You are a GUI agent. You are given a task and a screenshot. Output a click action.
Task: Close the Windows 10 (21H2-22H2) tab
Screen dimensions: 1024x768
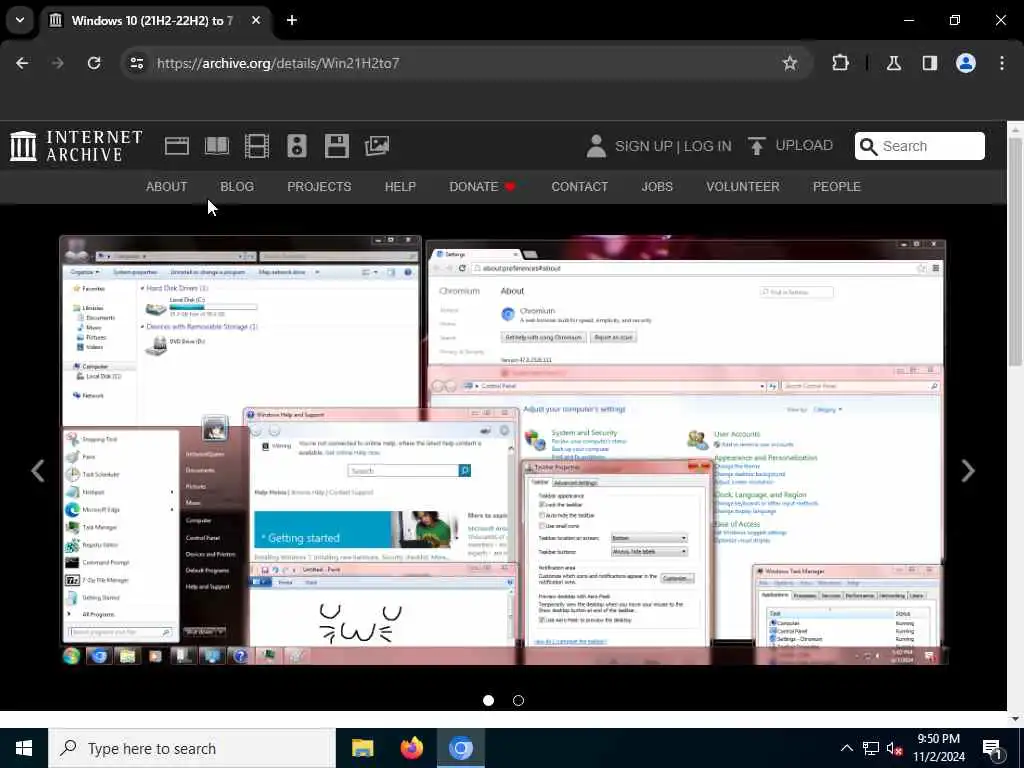coord(256,20)
